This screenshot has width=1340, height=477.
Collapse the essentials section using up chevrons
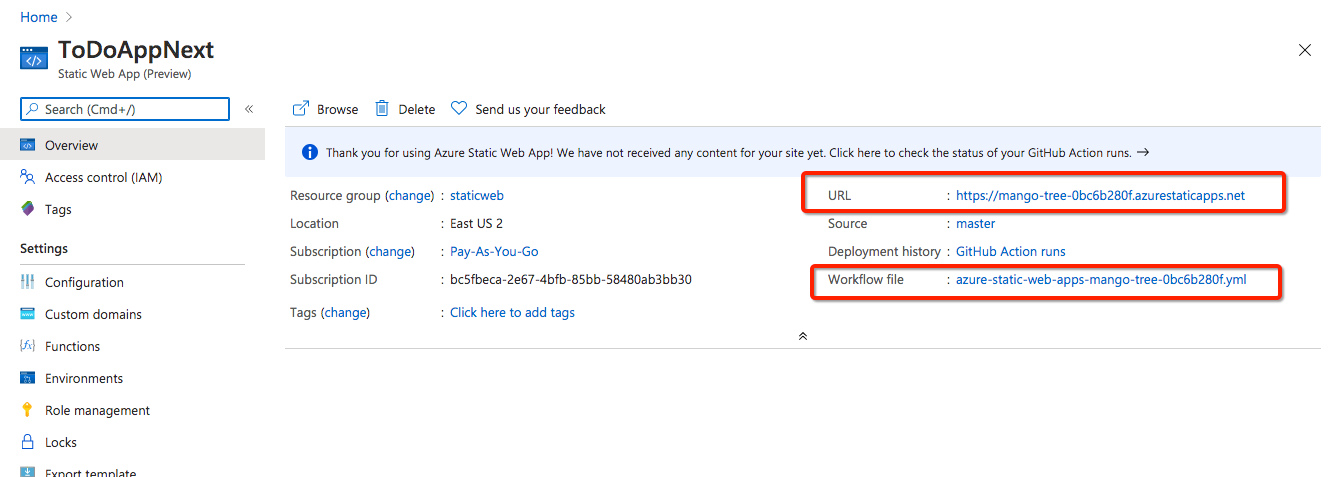pyautogui.click(x=802, y=337)
